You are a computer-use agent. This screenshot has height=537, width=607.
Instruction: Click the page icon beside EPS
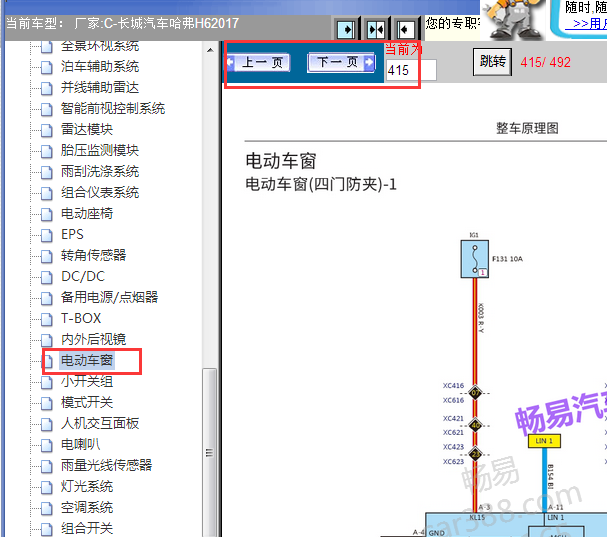pos(47,235)
